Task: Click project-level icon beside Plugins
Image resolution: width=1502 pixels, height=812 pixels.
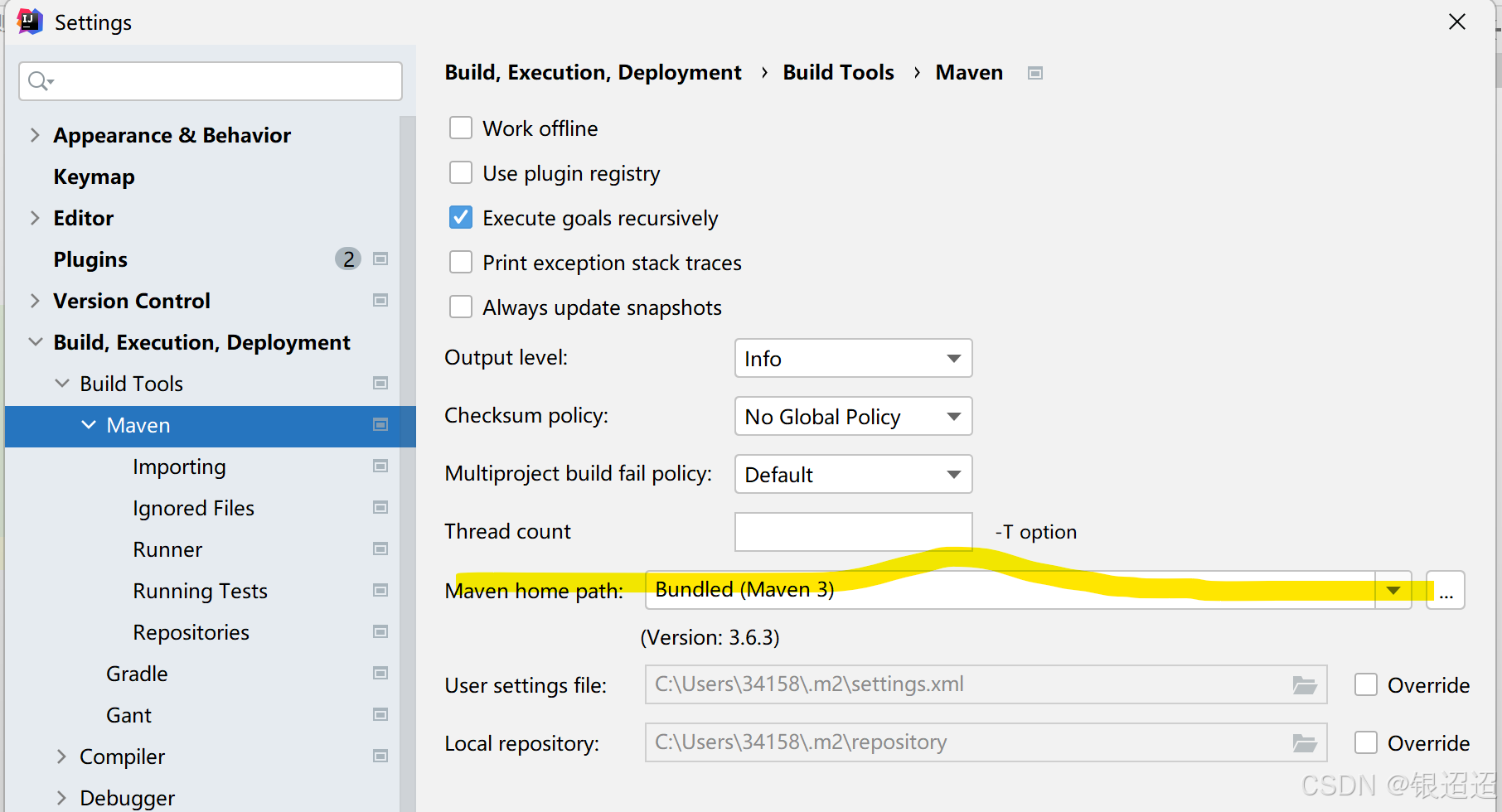Action: tap(380, 259)
